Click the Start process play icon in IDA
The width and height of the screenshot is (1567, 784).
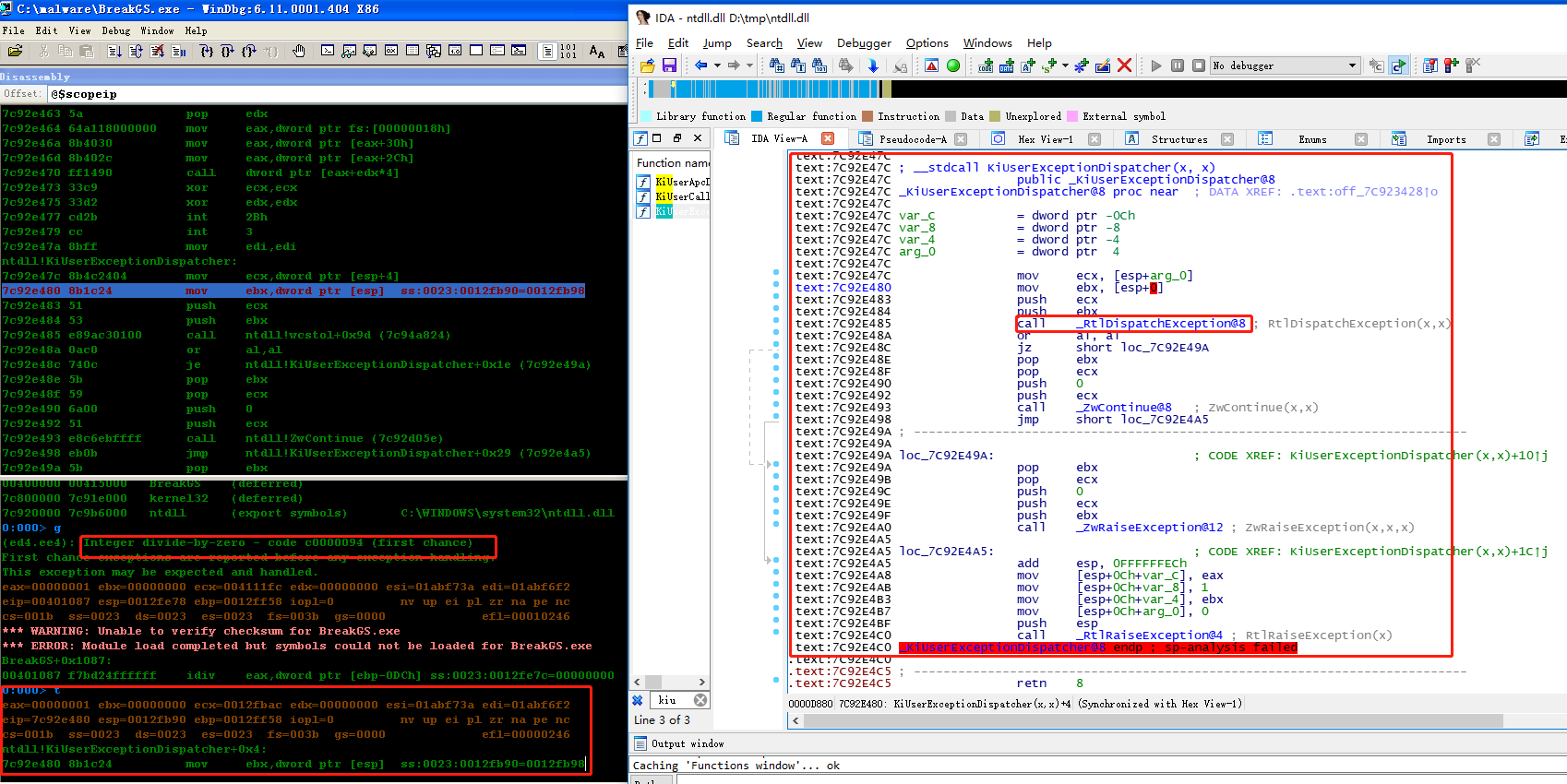(1155, 65)
